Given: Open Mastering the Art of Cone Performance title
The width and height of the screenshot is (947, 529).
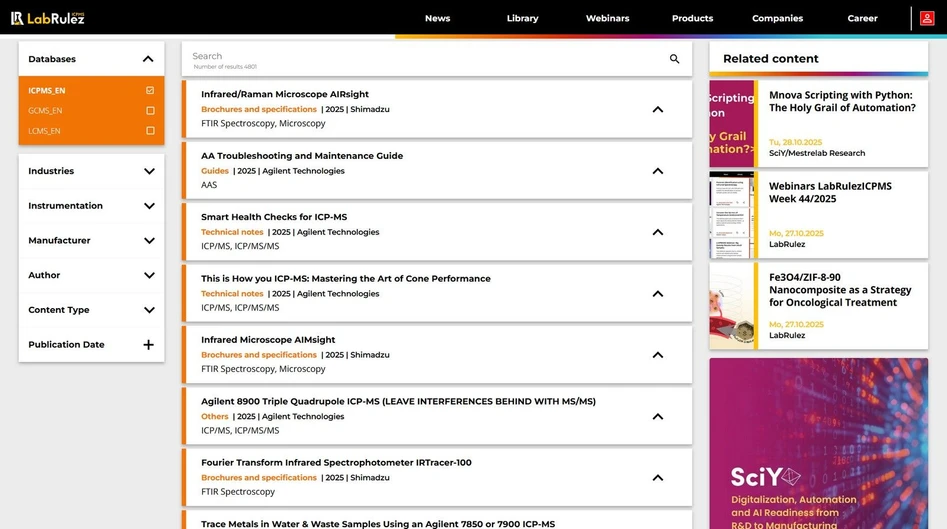Looking at the screenshot, I should coord(345,278).
